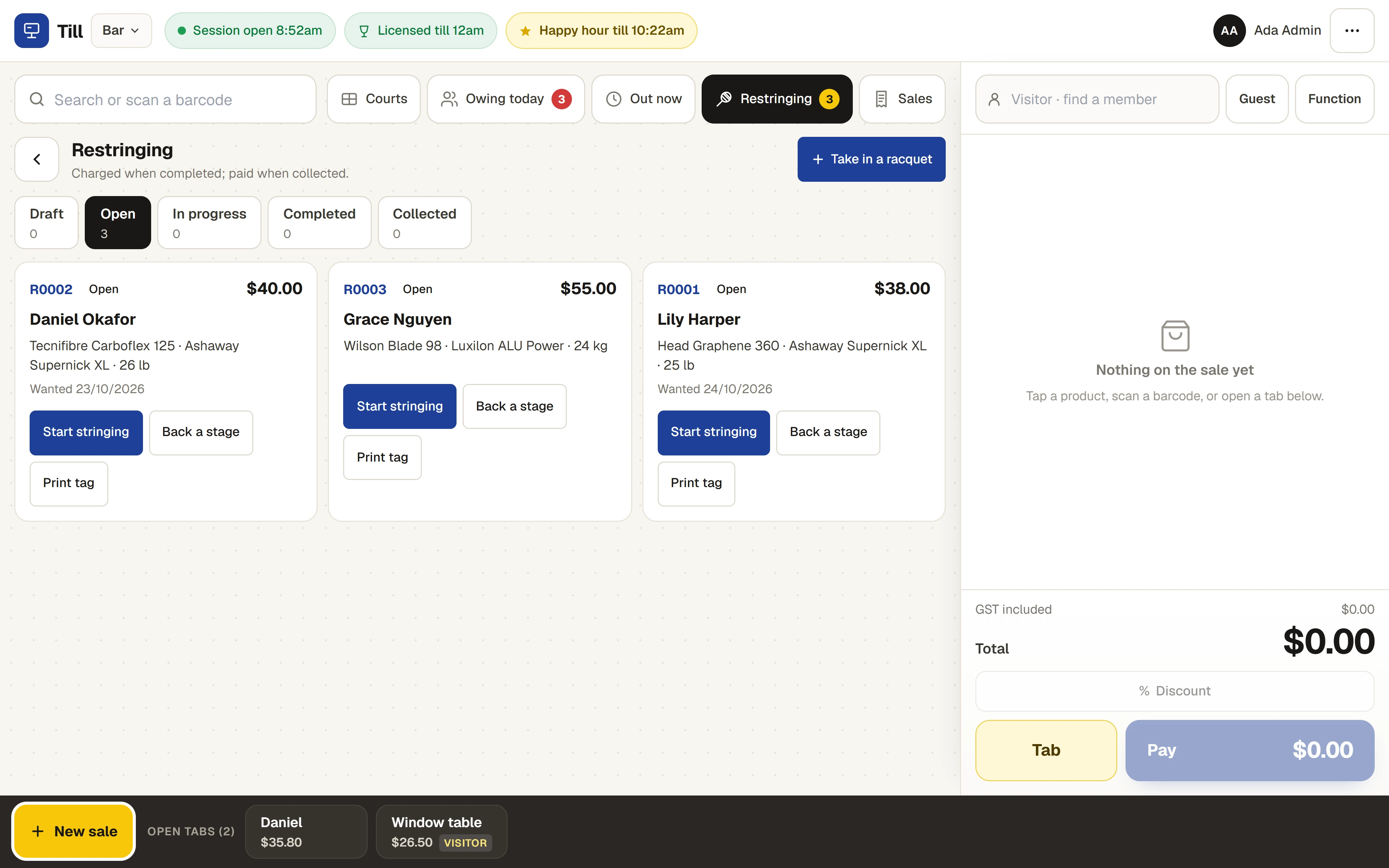Click the AA user avatar
Image resolution: width=1389 pixels, height=868 pixels.
point(1229,30)
